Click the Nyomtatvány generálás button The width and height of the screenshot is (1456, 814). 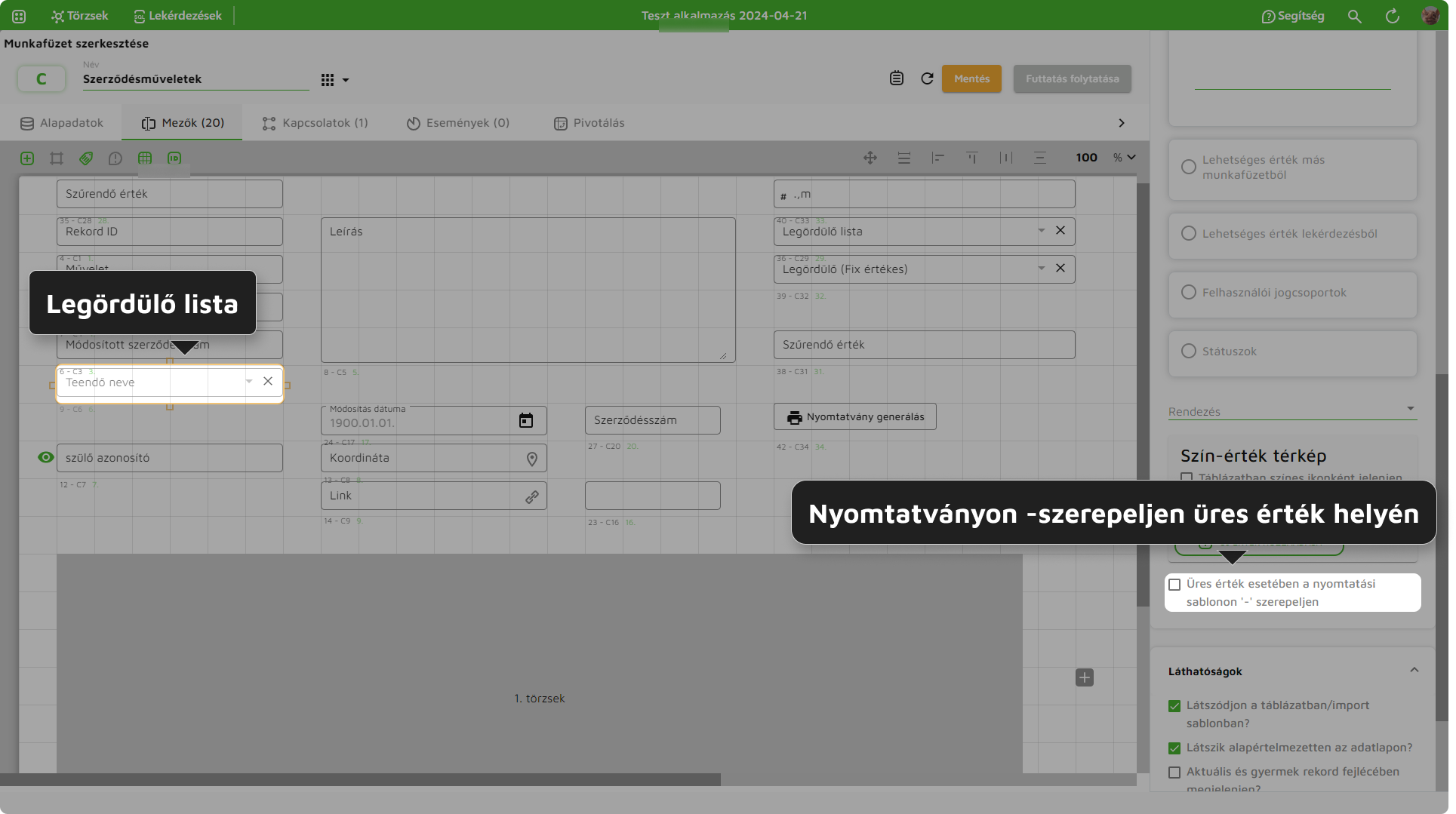[855, 417]
